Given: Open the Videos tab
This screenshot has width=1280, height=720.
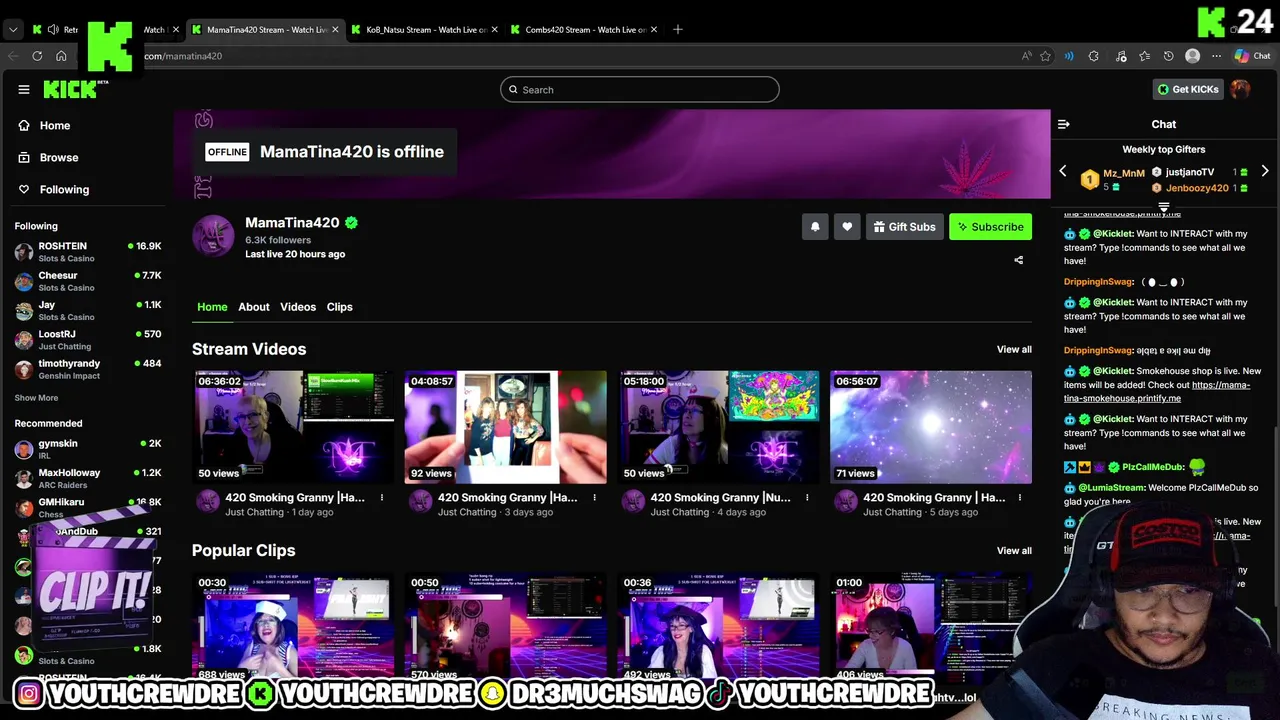Looking at the screenshot, I should [298, 307].
